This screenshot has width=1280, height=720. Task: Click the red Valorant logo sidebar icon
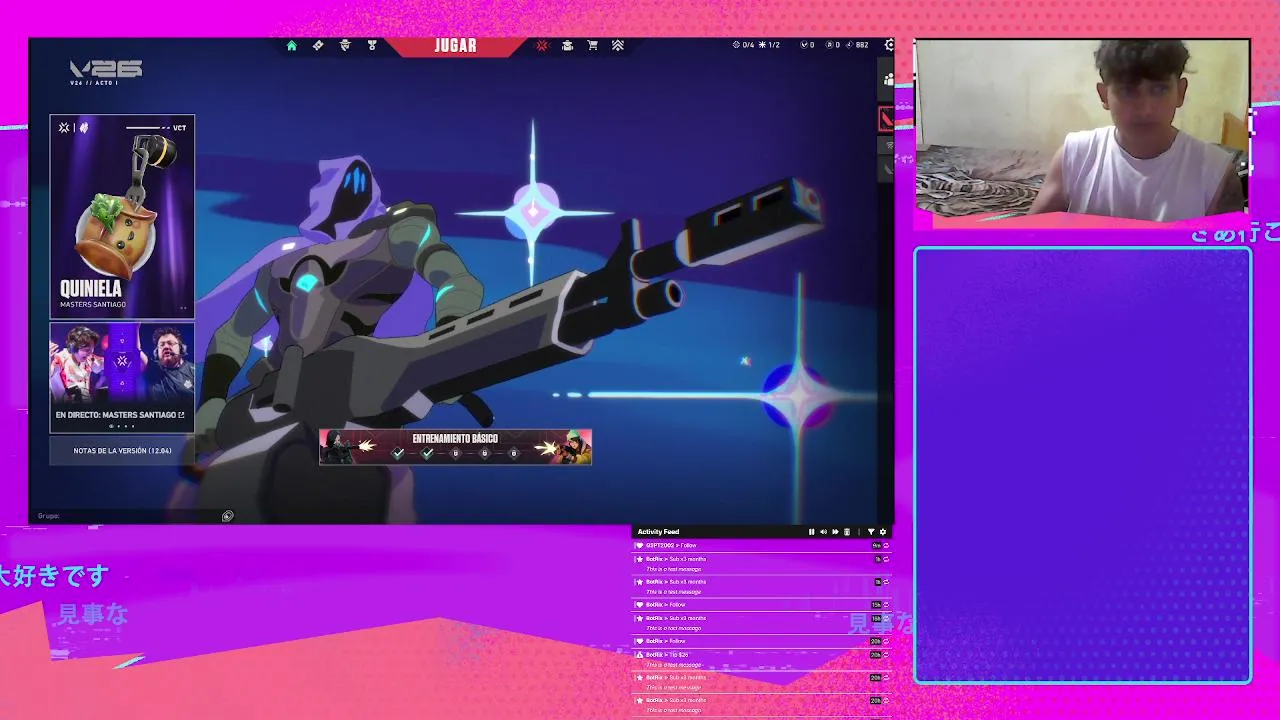[x=886, y=119]
